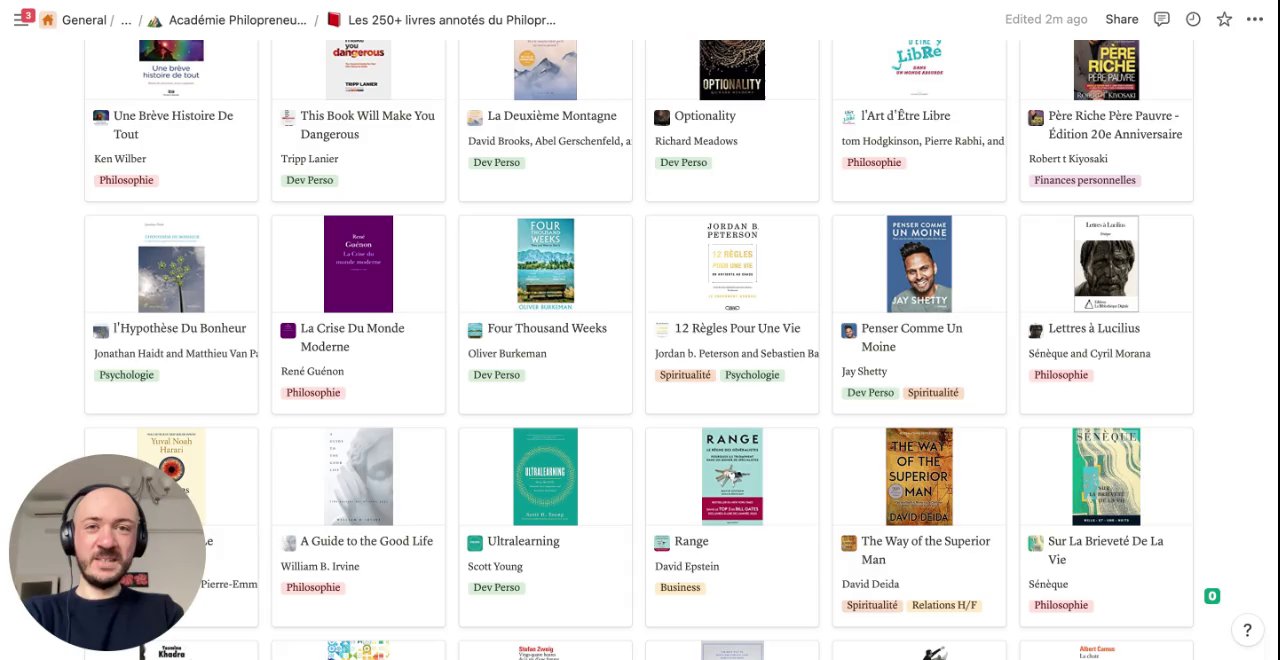The image size is (1280, 660).
Task: Open 12 Règles Pour Une Vie card
Action: pyautogui.click(x=732, y=314)
